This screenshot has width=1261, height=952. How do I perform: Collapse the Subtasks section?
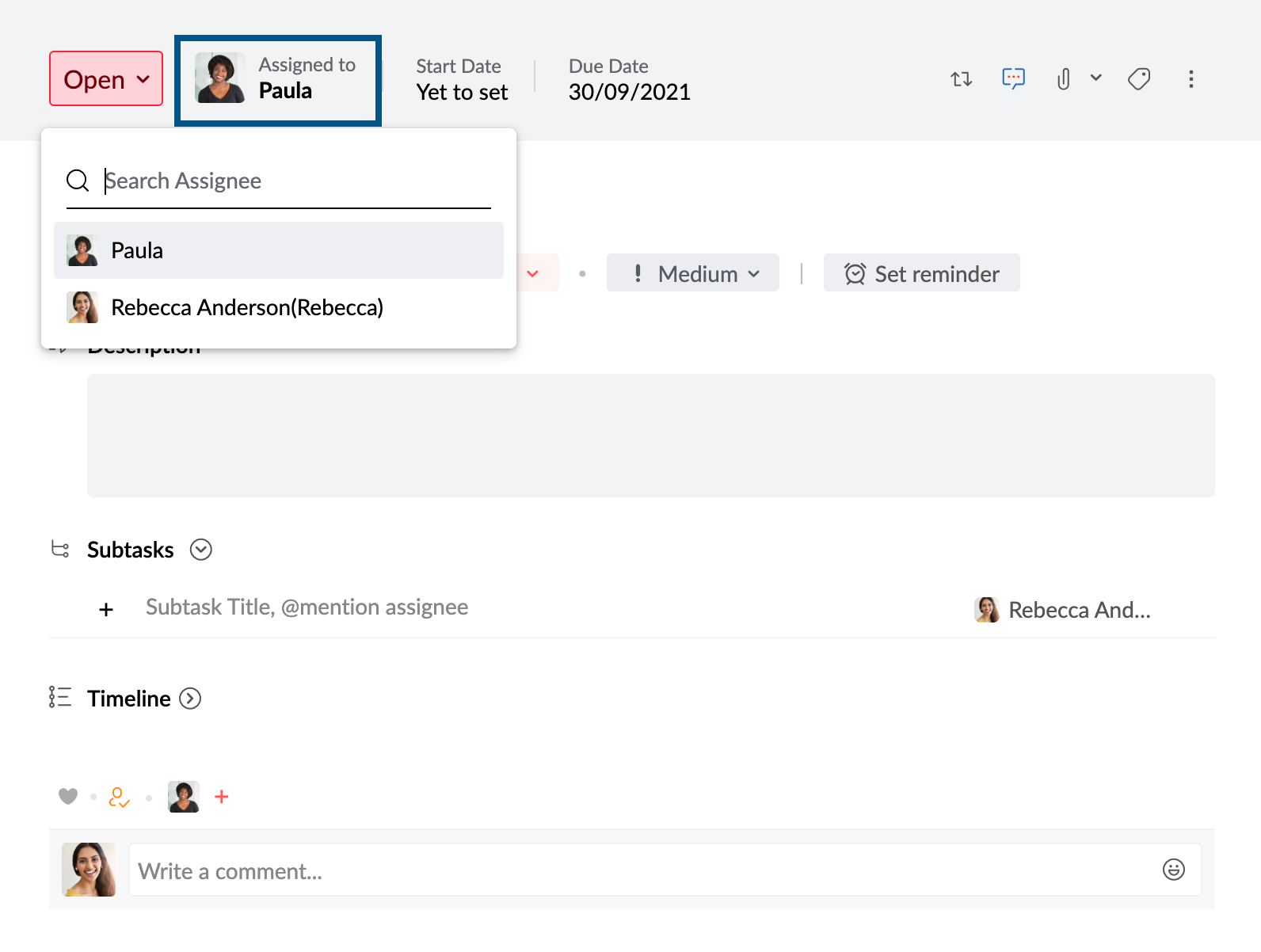201,550
